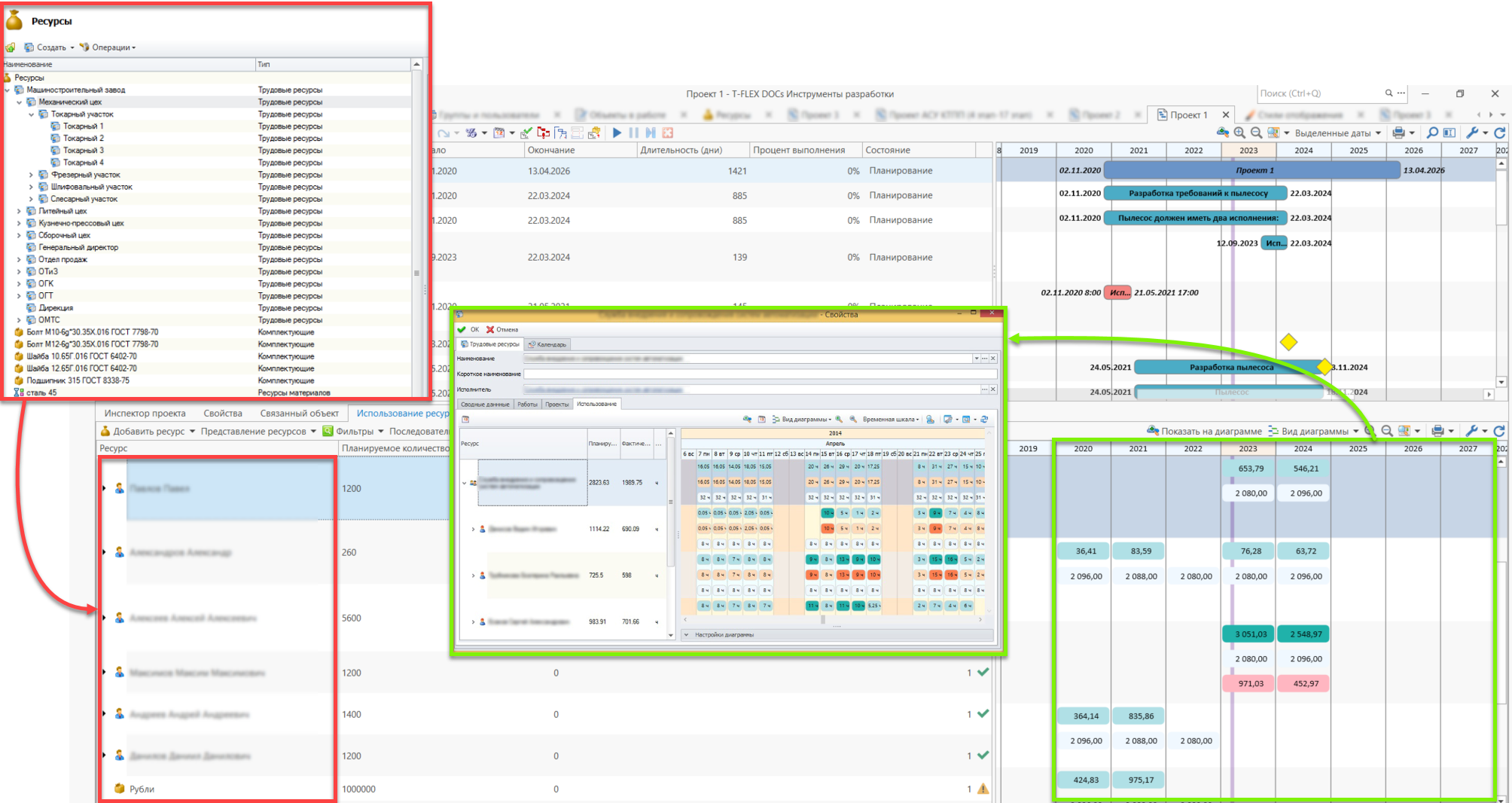1512x803 pixels.
Task: Click the play (start) icon in project toolbar
Action: [x=617, y=133]
